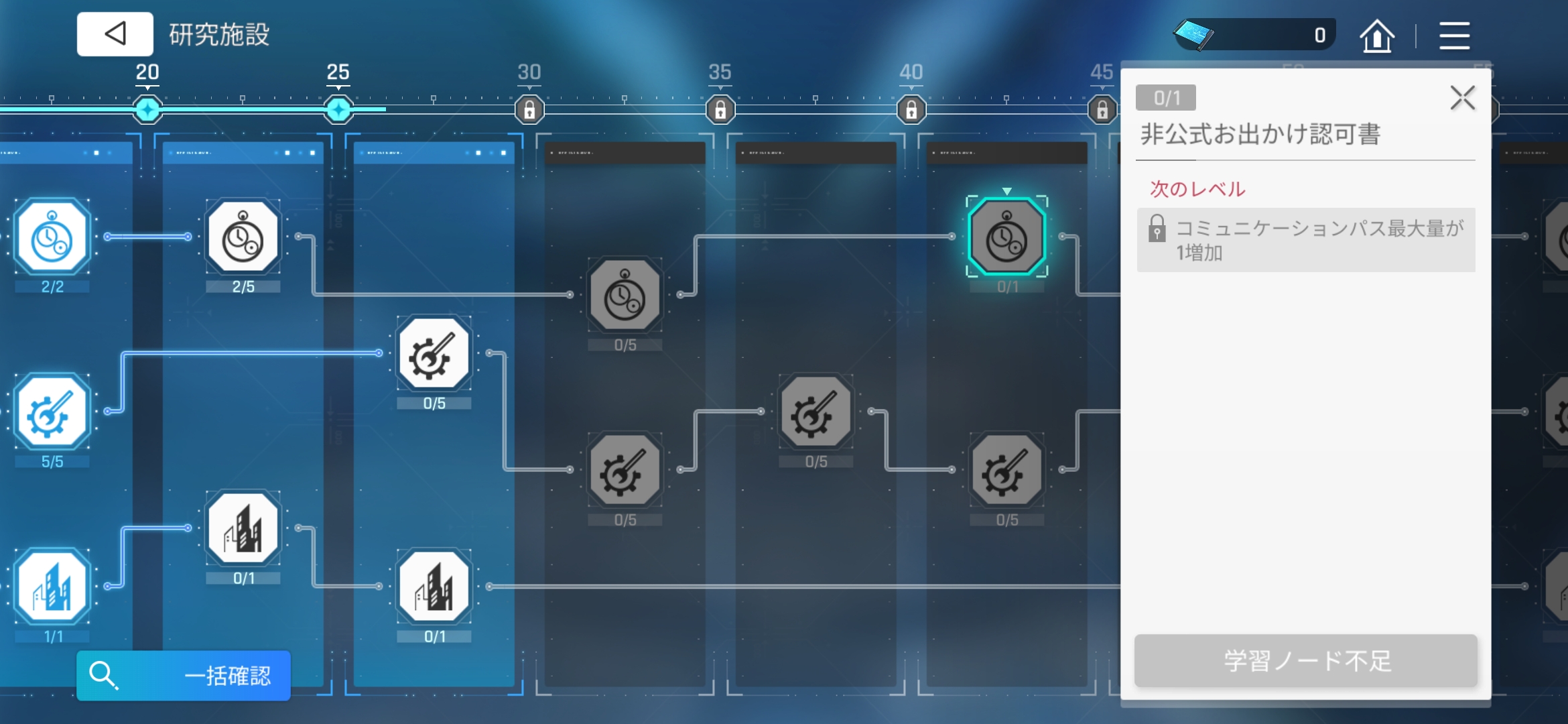The image size is (1568, 724).
Task: Select the 5/5 gear wrench node
Action: 52,412
